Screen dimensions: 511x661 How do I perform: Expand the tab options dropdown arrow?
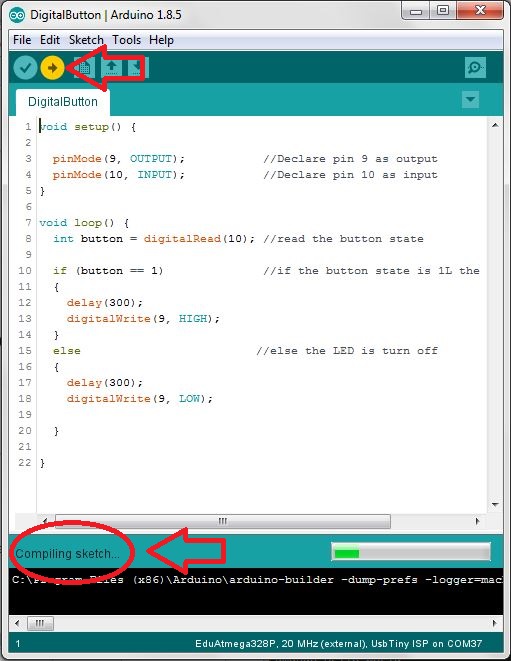470,100
